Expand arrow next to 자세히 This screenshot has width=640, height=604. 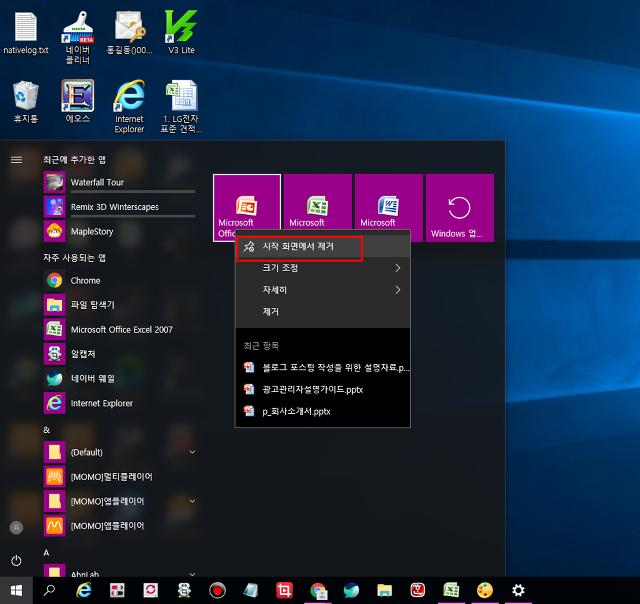tap(398, 290)
